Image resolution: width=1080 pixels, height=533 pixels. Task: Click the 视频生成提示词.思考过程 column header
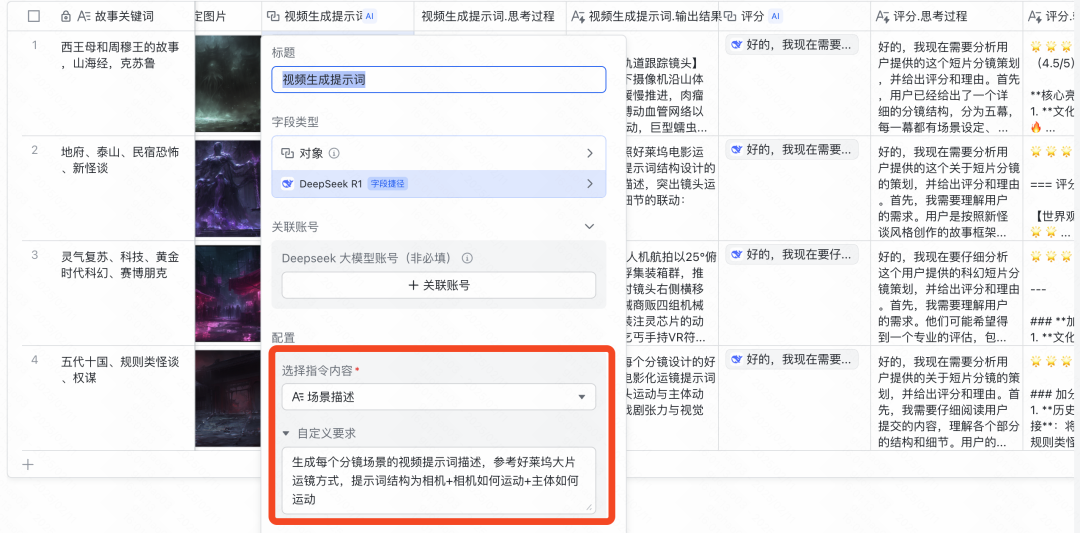coord(490,16)
